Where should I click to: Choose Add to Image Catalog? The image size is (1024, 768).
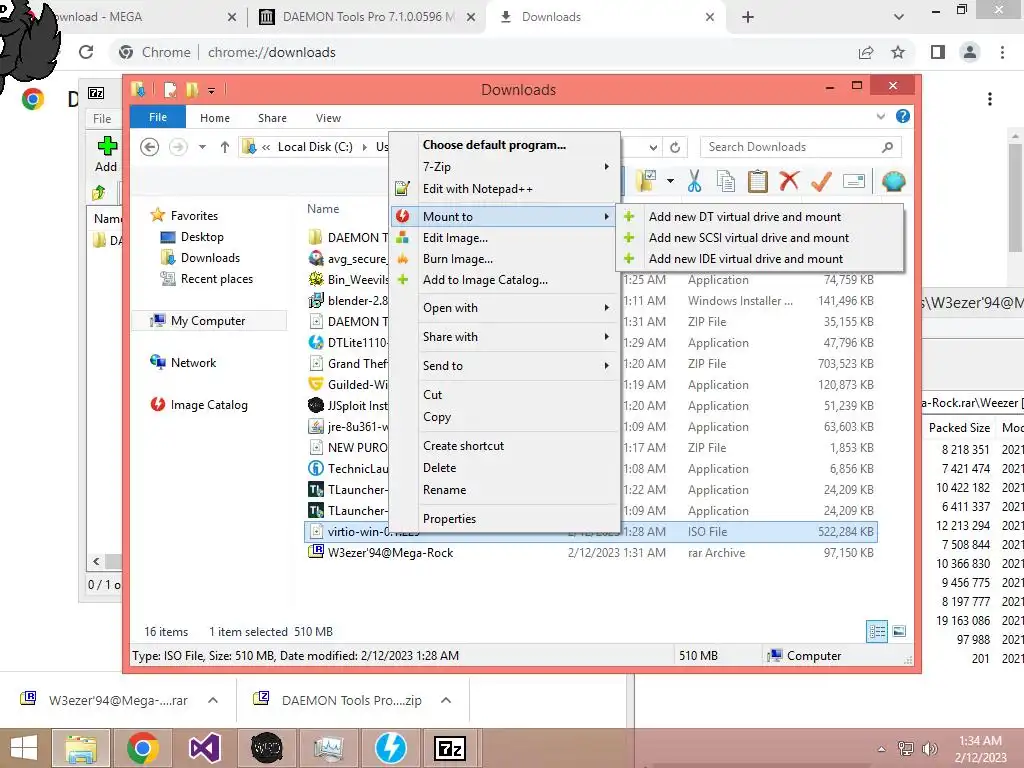[504, 280]
